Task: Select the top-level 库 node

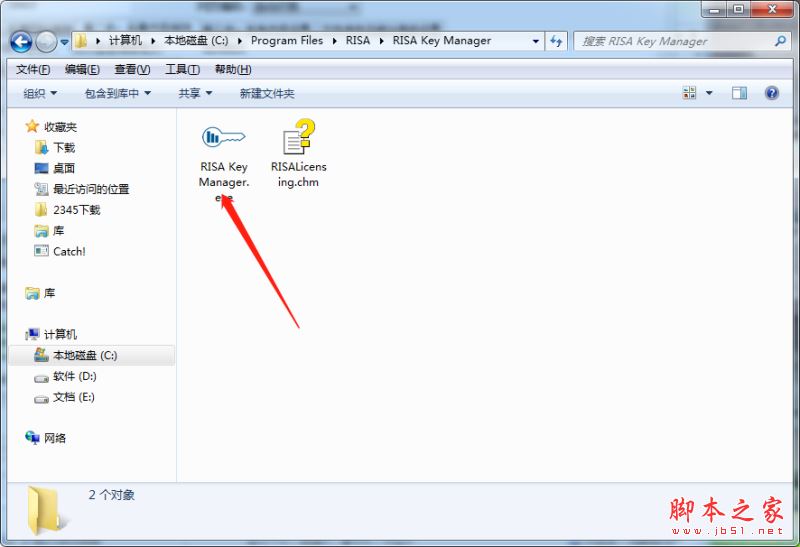Action: 49,293
